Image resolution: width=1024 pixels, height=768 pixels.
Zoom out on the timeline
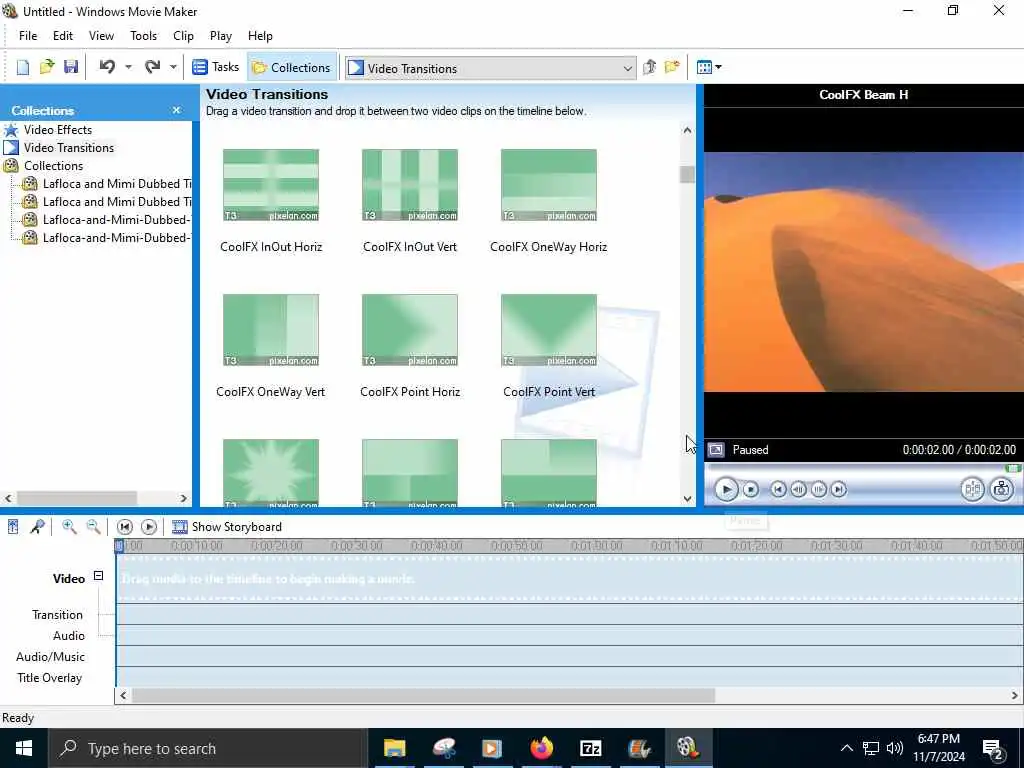click(x=93, y=526)
